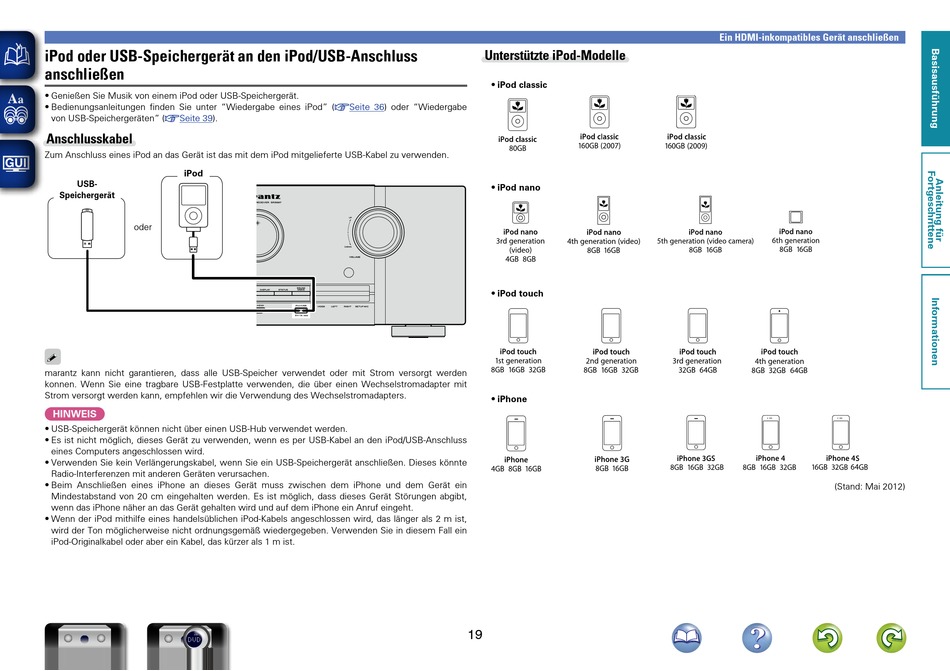Click the iPod nano 6th generation icon

(796, 217)
